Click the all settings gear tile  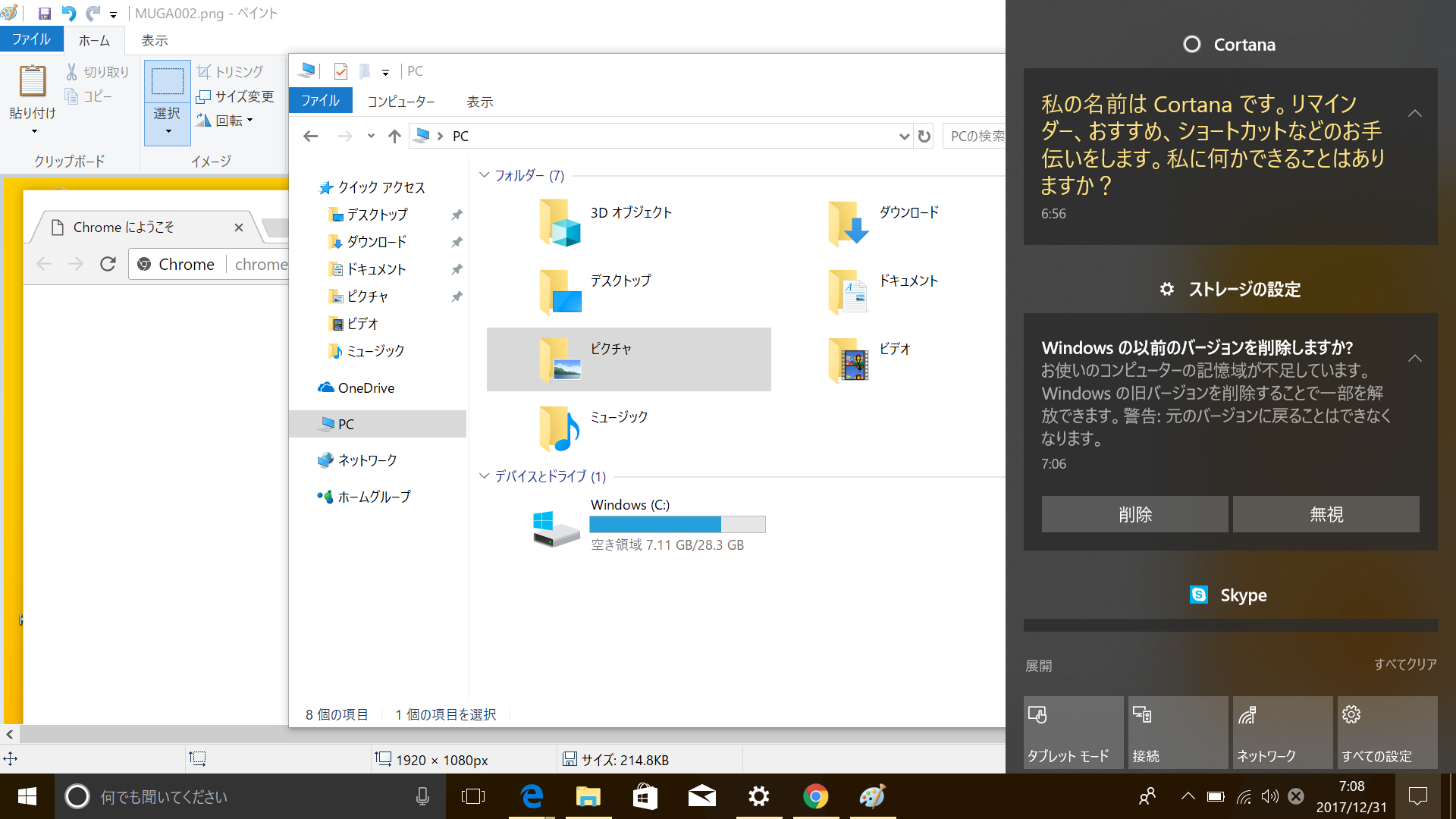[1387, 732]
